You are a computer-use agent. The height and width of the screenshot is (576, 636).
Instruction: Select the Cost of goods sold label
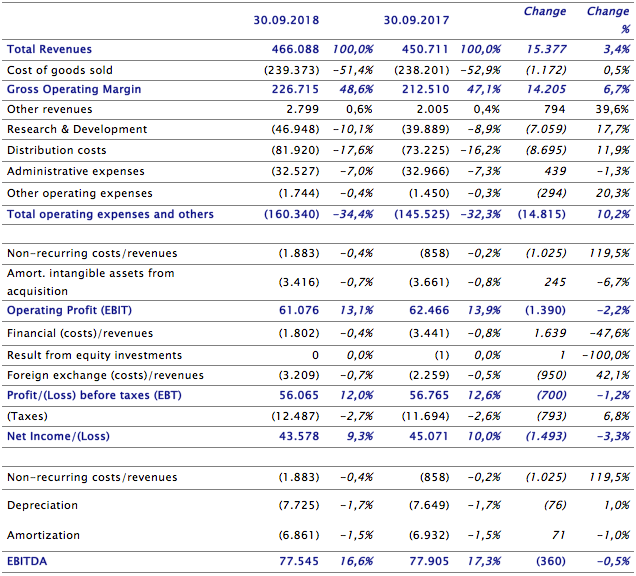[60, 70]
